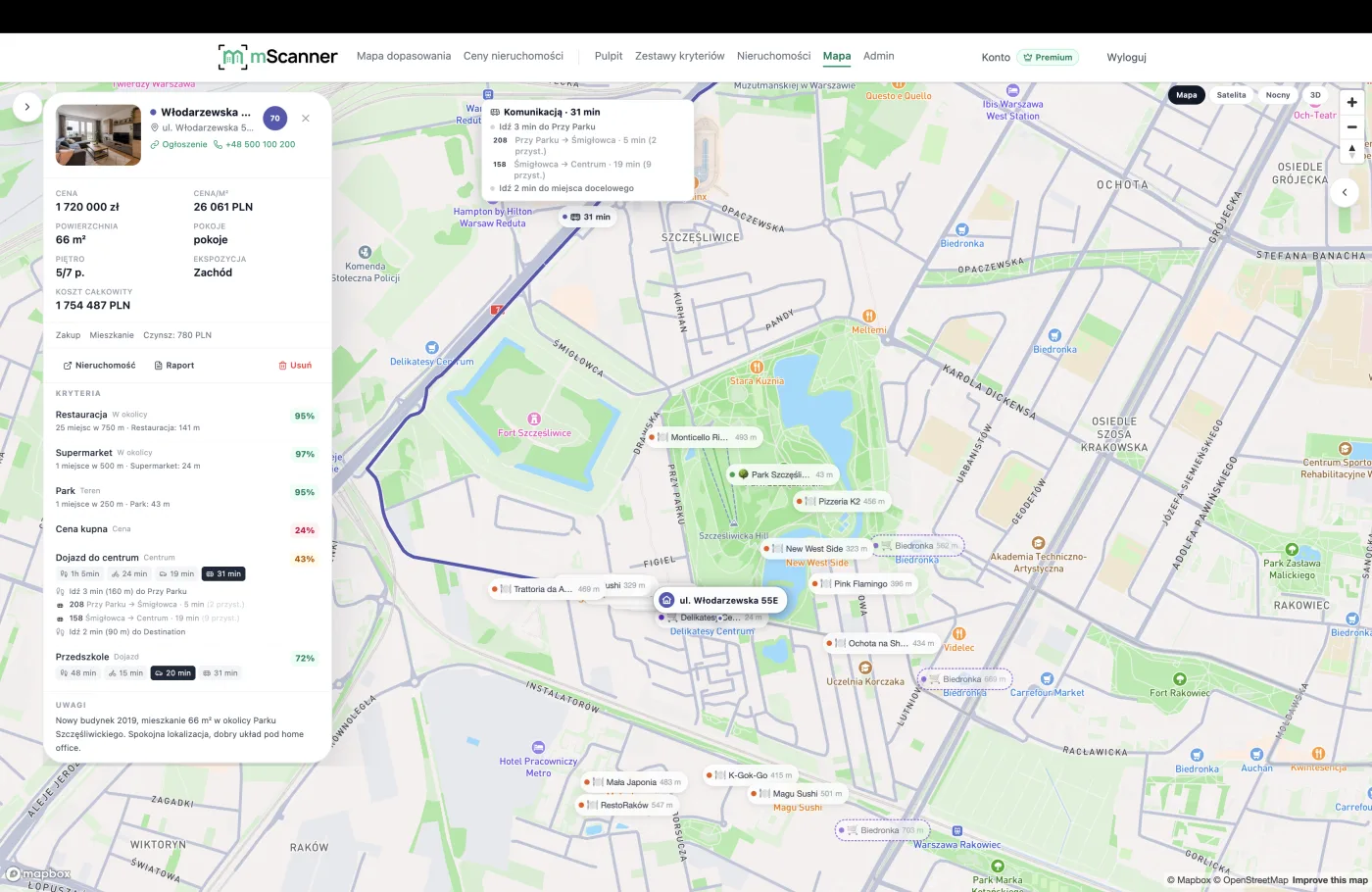Expand the left sidebar arrow
This screenshot has width=1372, height=892.
pyautogui.click(x=27, y=106)
